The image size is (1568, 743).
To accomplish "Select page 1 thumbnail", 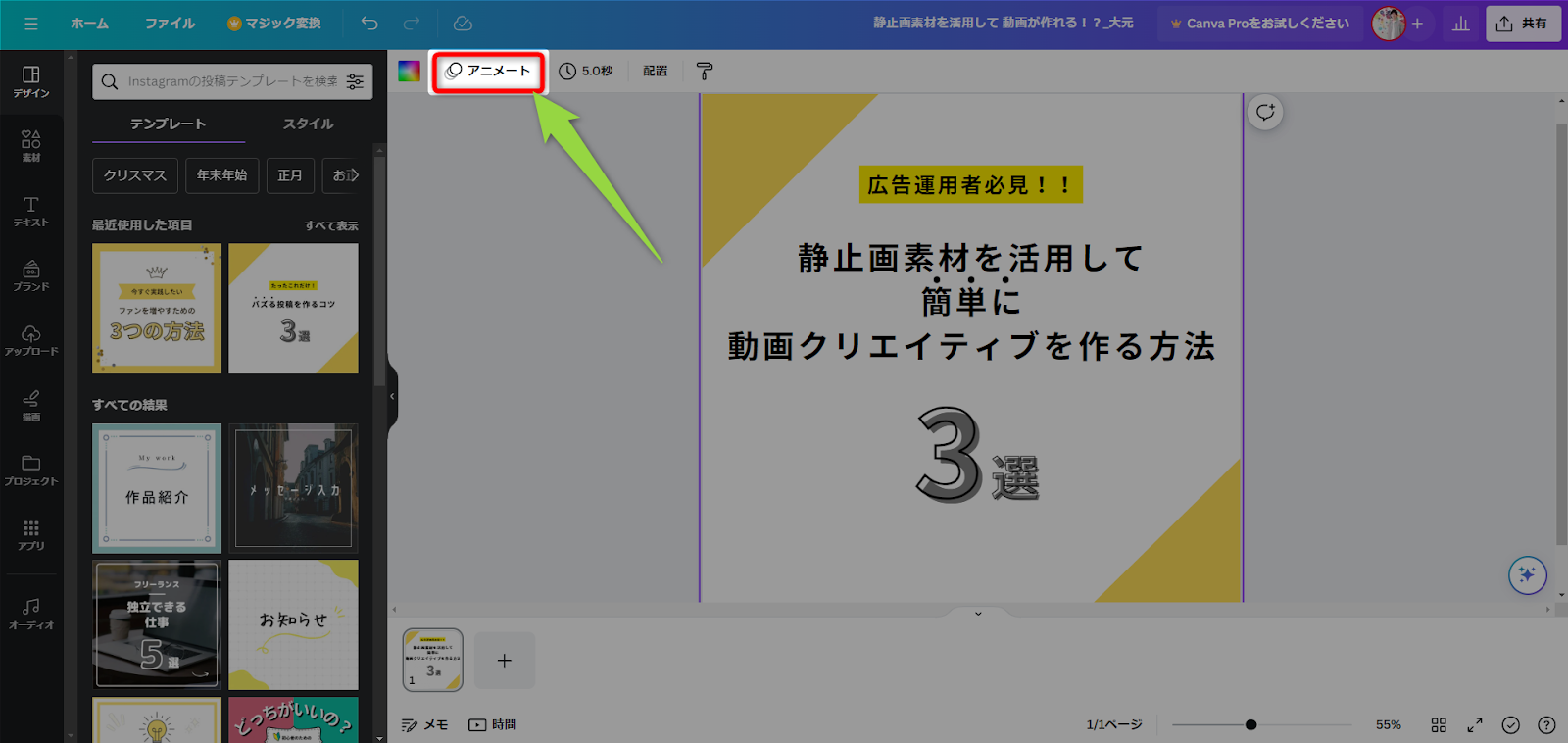I will pos(432,660).
